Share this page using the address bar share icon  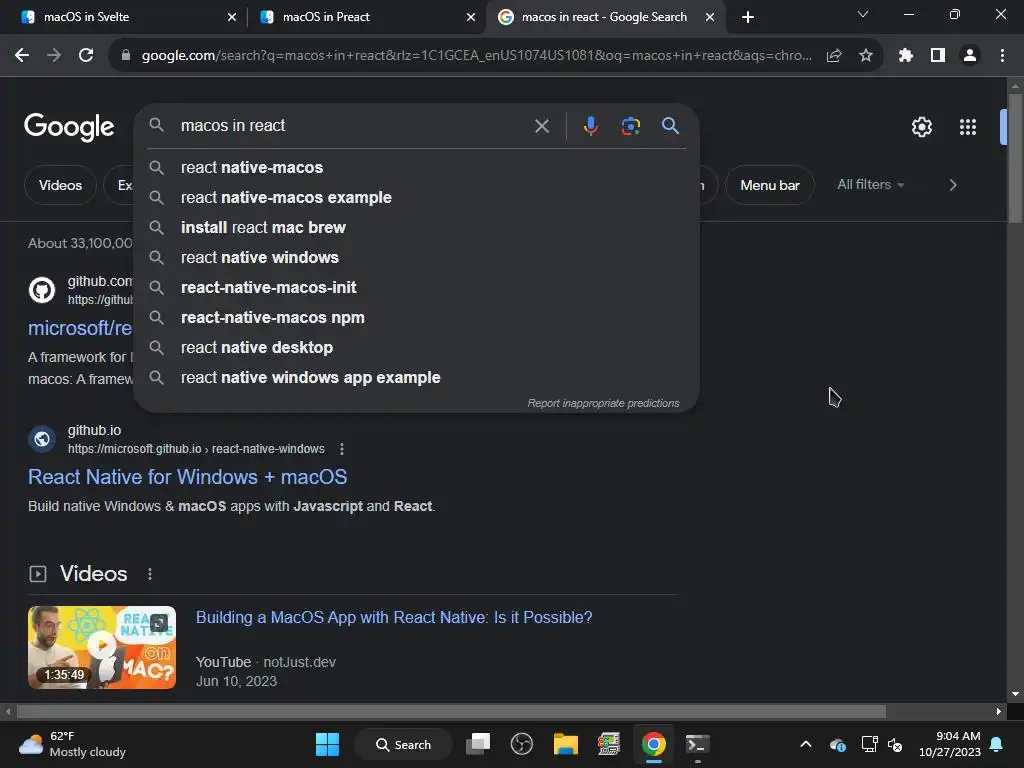tap(834, 56)
